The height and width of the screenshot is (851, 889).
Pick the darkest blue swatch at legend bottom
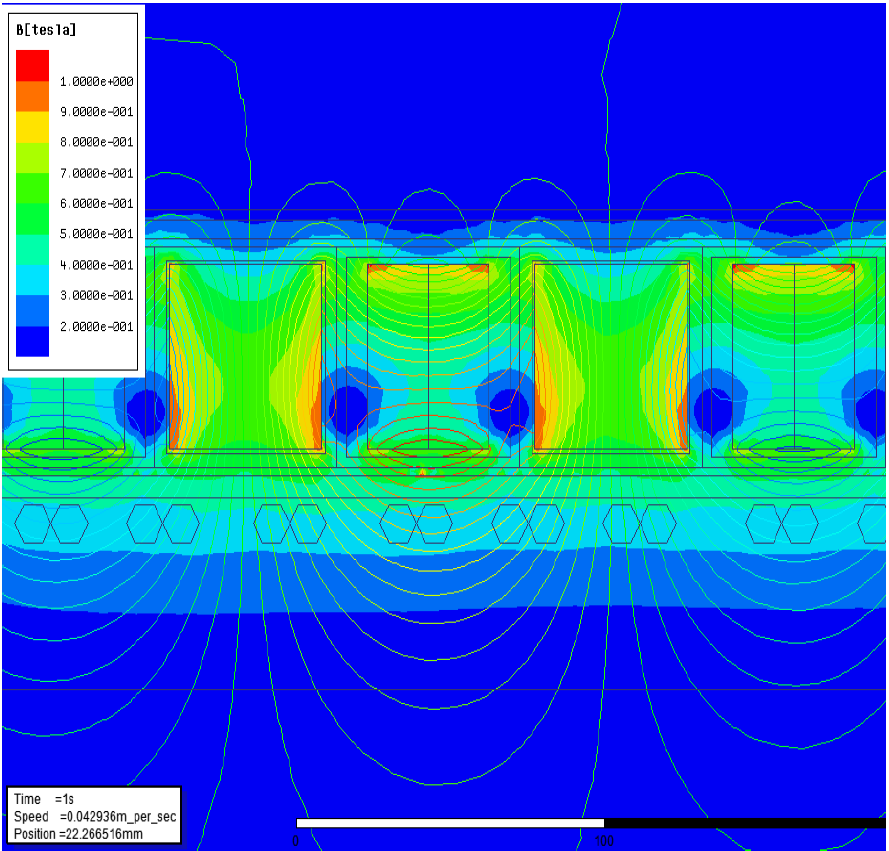pyautogui.click(x=32, y=342)
